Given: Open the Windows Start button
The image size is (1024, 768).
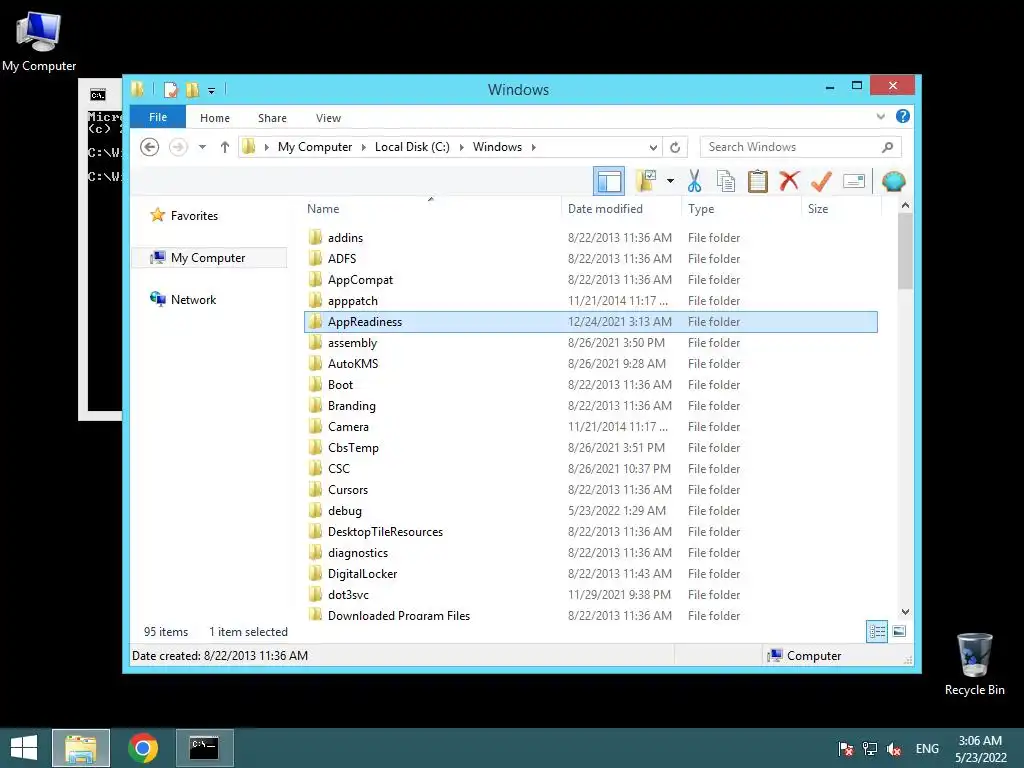Looking at the screenshot, I should pyautogui.click(x=24, y=748).
